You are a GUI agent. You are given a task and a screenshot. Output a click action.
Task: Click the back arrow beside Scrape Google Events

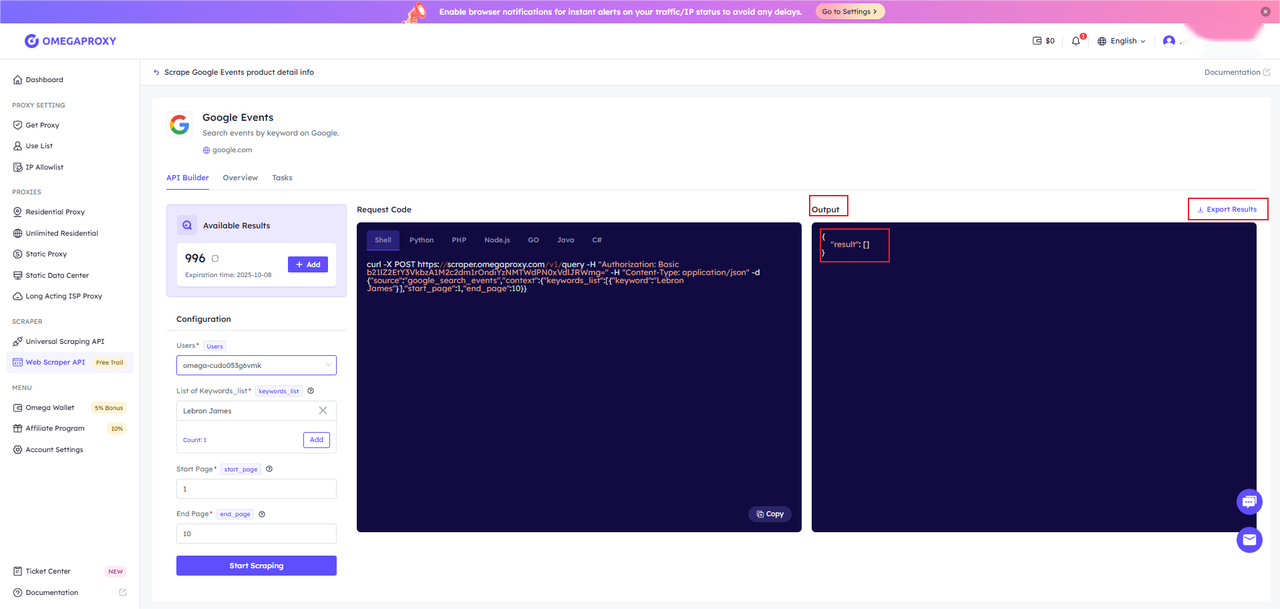point(156,72)
